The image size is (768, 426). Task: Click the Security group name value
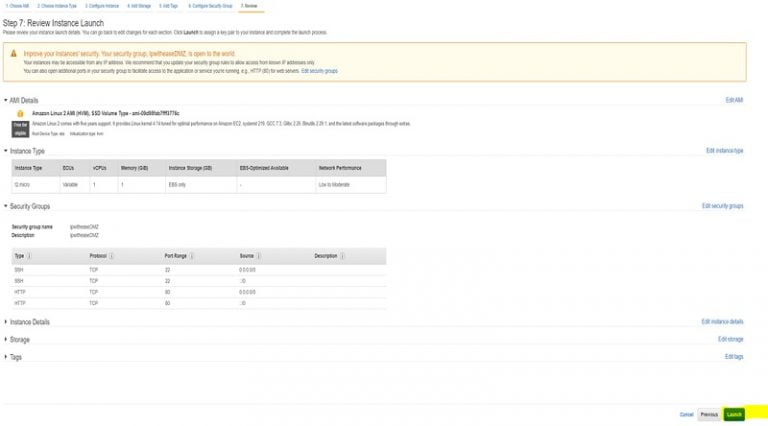coord(84,227)
